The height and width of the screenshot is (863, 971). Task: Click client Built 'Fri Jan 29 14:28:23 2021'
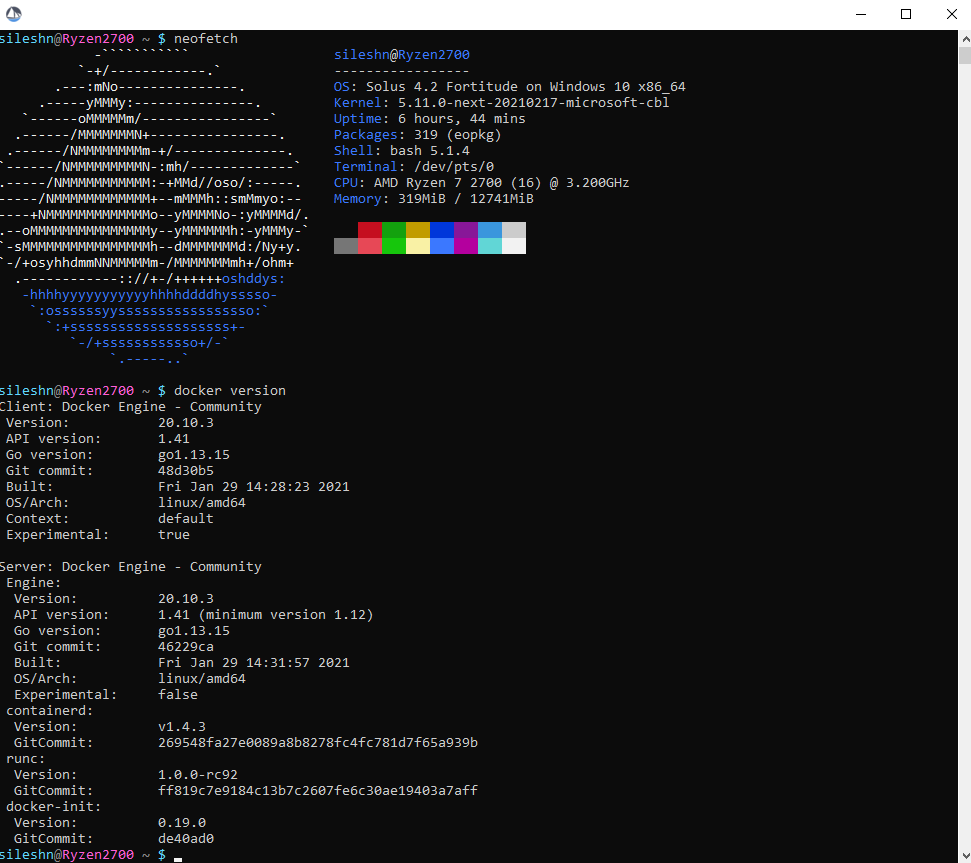254,487
